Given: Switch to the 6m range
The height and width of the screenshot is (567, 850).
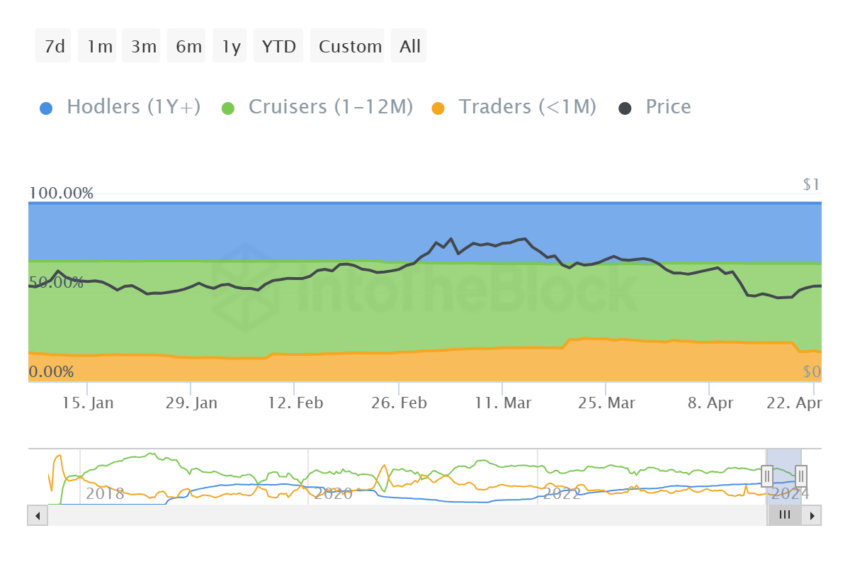Looking at the screenshot, I should point(188,46).
